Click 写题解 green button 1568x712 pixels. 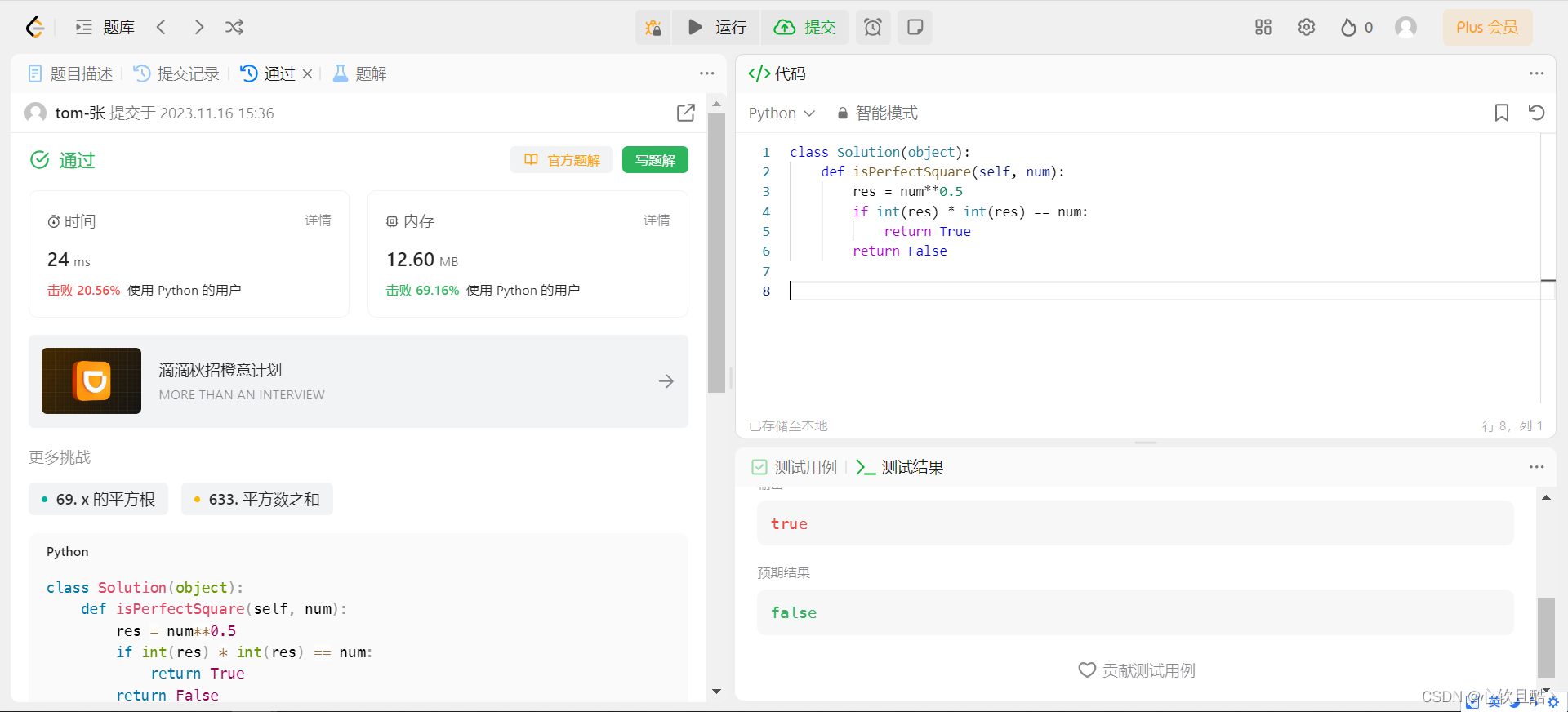655,160
